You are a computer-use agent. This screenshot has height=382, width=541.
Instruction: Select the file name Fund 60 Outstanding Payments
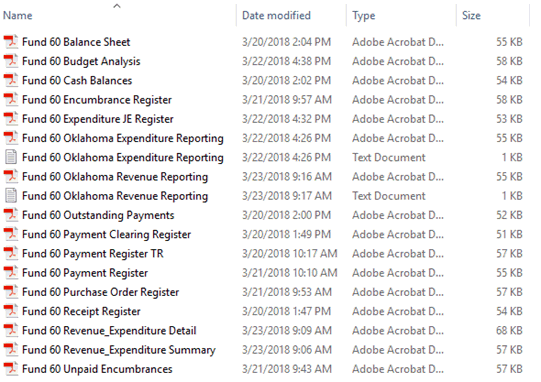98,215
